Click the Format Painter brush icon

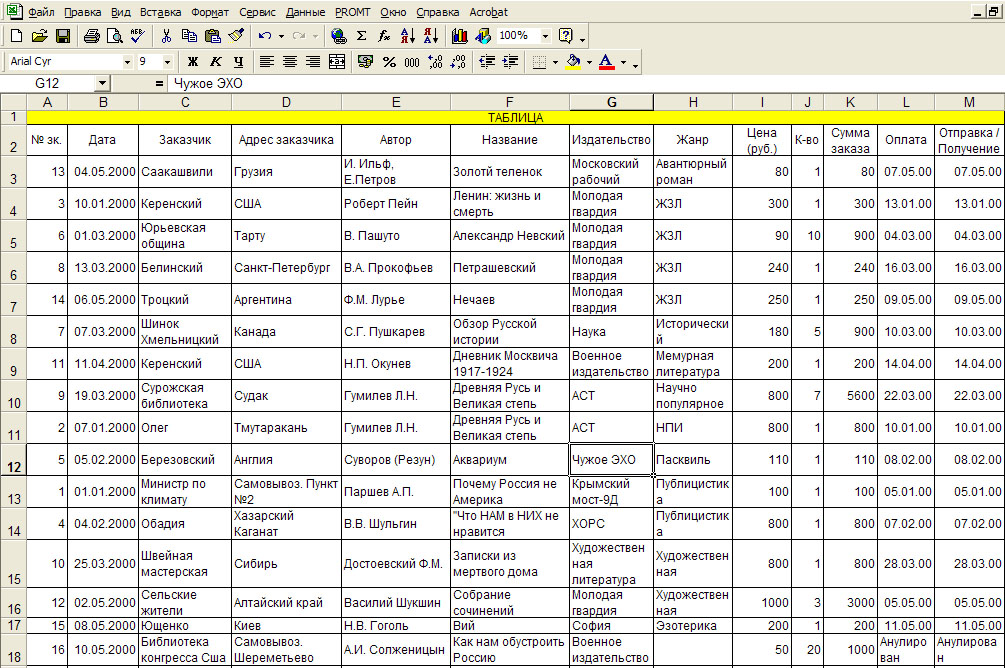[236, 36]
